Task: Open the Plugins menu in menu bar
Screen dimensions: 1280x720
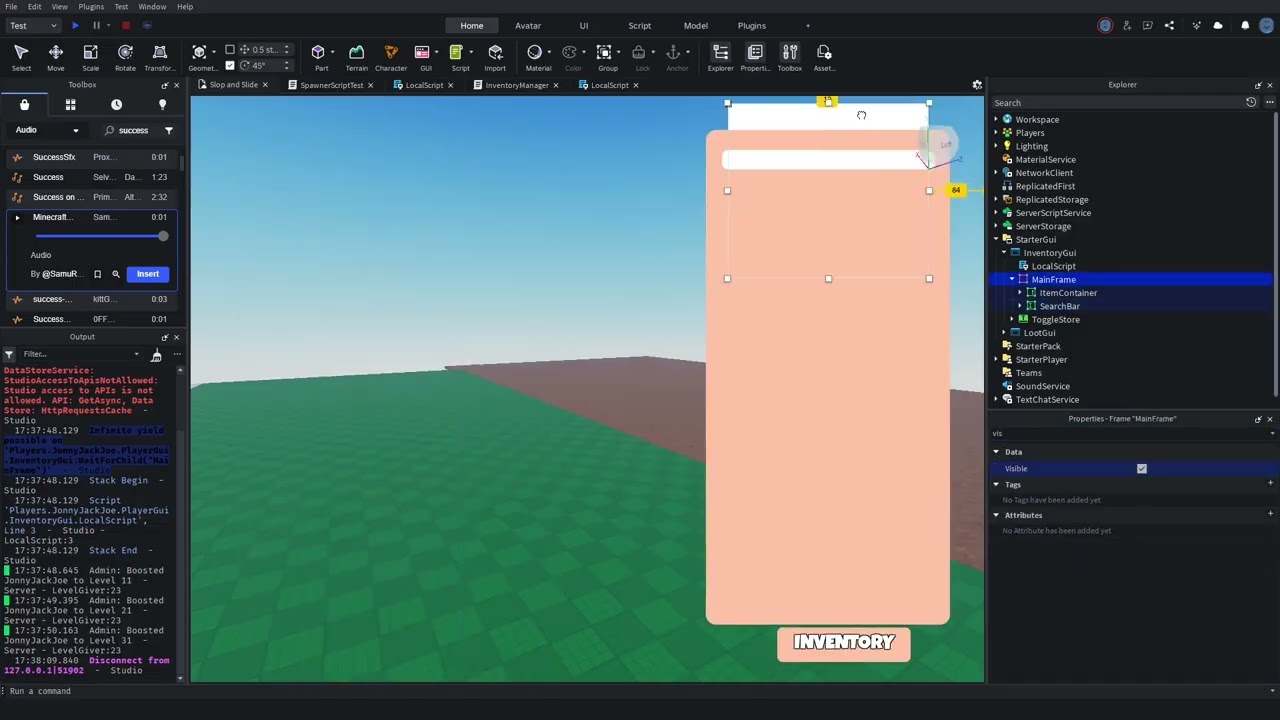Action: click(x=91, y=7)
